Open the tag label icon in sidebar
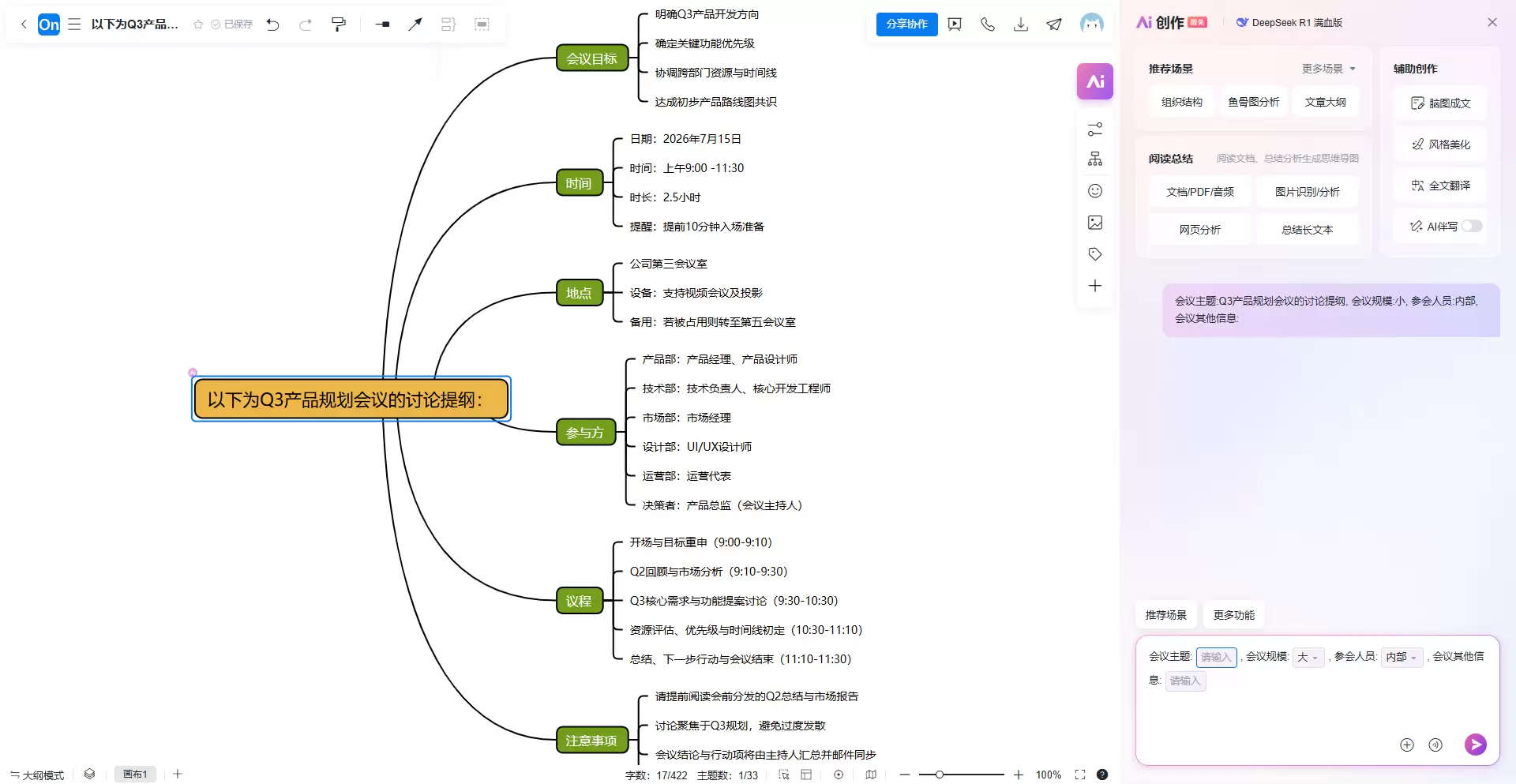This screenshot has width=1516, height=784. coord(1095,254)
